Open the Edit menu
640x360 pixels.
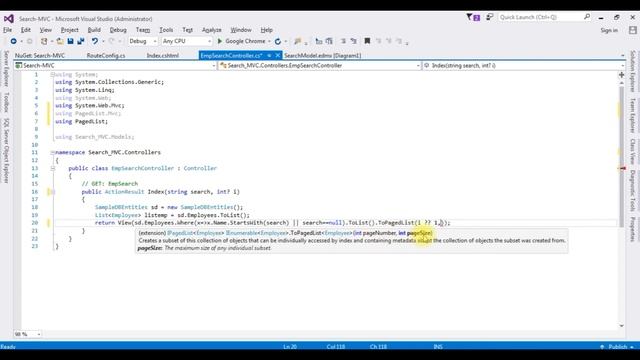click(26, 30)
